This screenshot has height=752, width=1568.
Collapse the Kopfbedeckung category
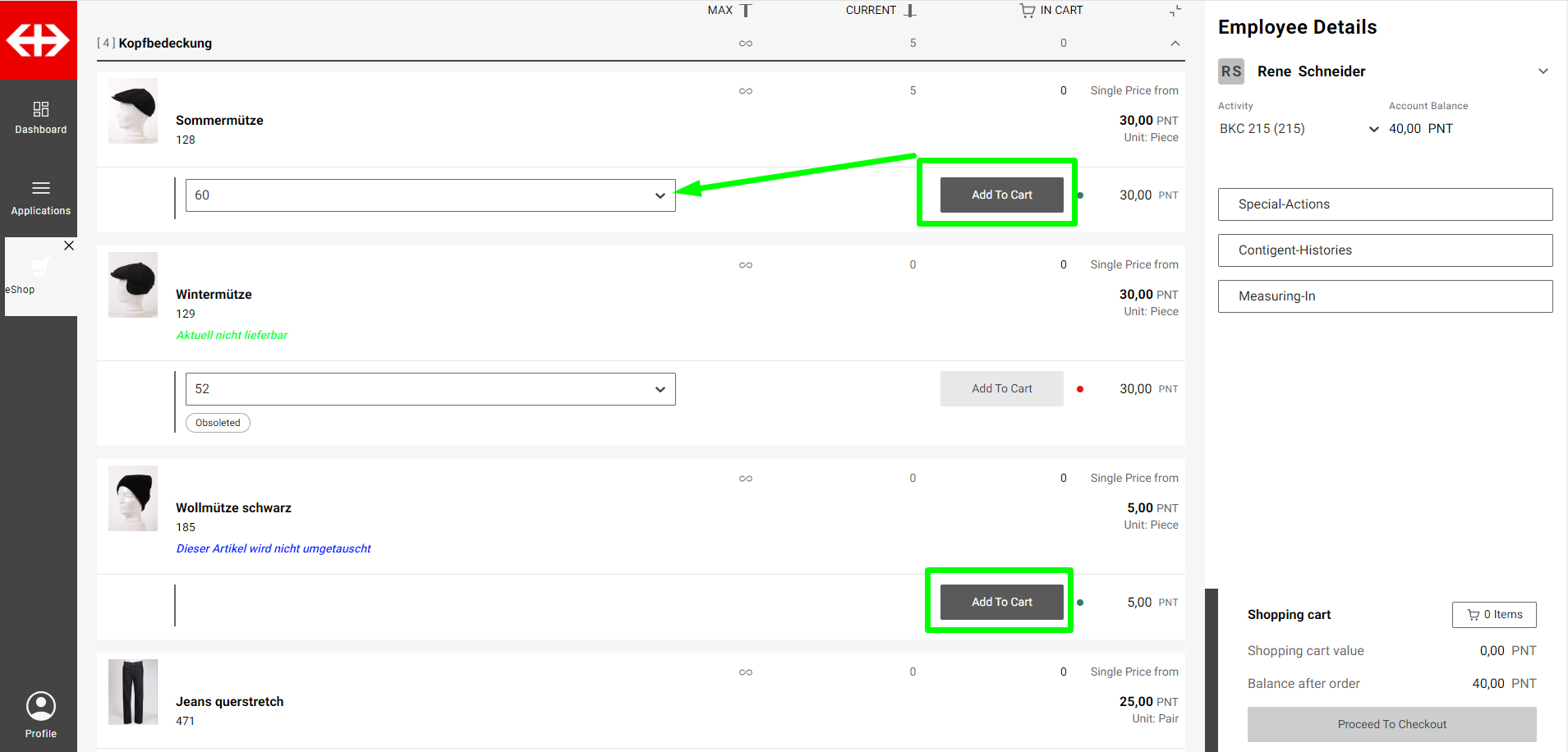(x=1175, y=44)
